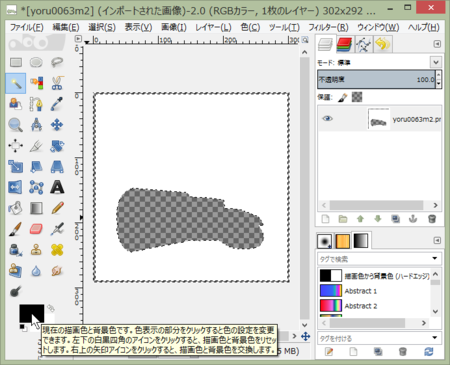Select the Foreground Select tool
Screen dimensions: 450x365
pyautogui.click(x=16, y=104)
